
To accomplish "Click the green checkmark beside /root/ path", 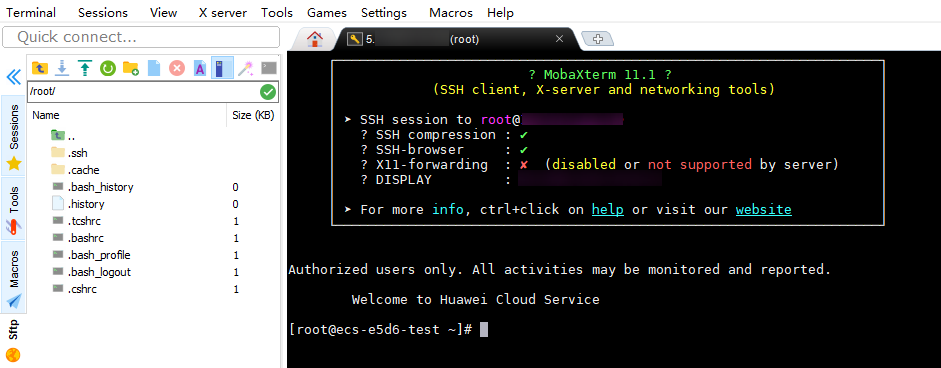I will (x=268, y=92).
